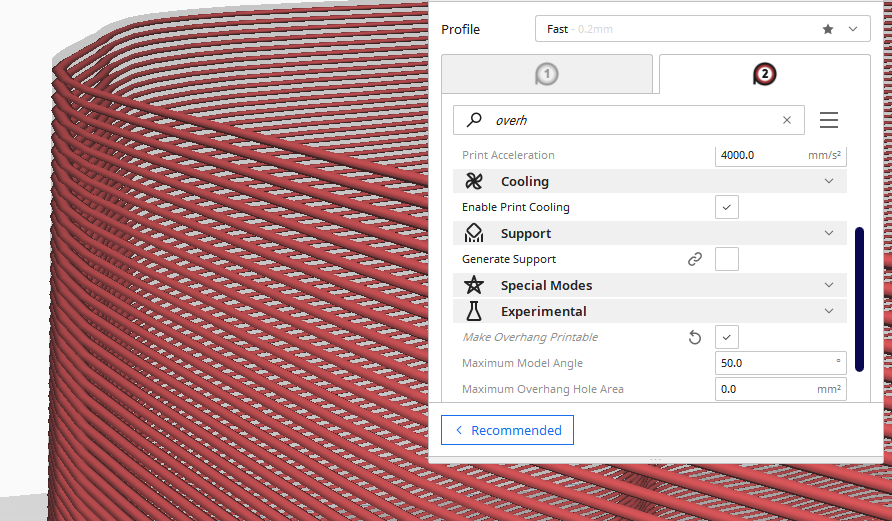The height and width of the screenshot is (521, 892).
Task: Click the Experimental flask icon
Action: pyautogui.click(x=474, y=311)
